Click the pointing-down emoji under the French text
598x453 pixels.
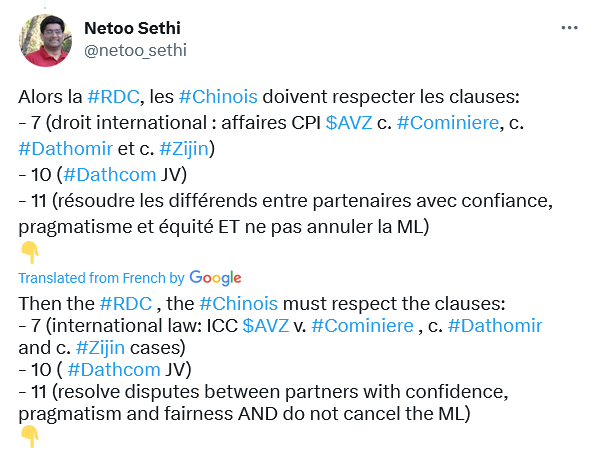click(x=30, y=252)
